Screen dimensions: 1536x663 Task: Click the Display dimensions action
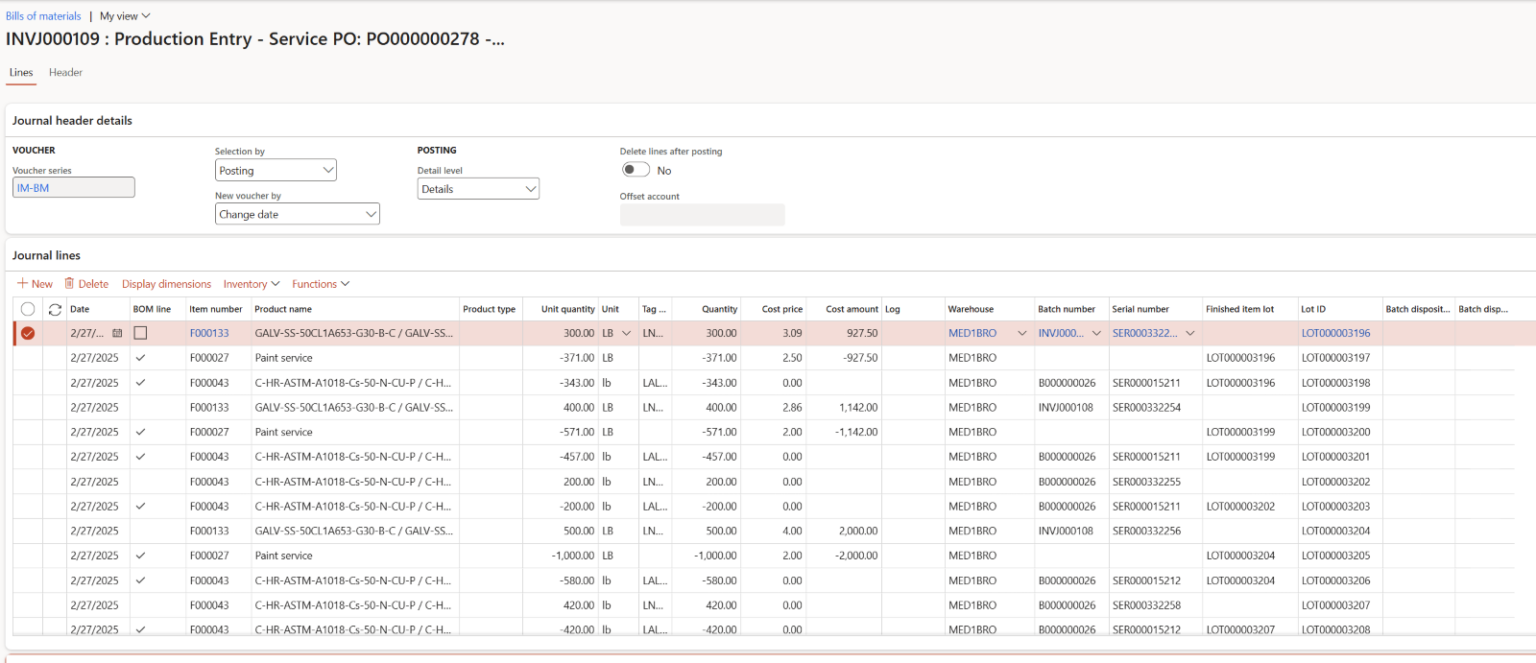coord(166,283)
